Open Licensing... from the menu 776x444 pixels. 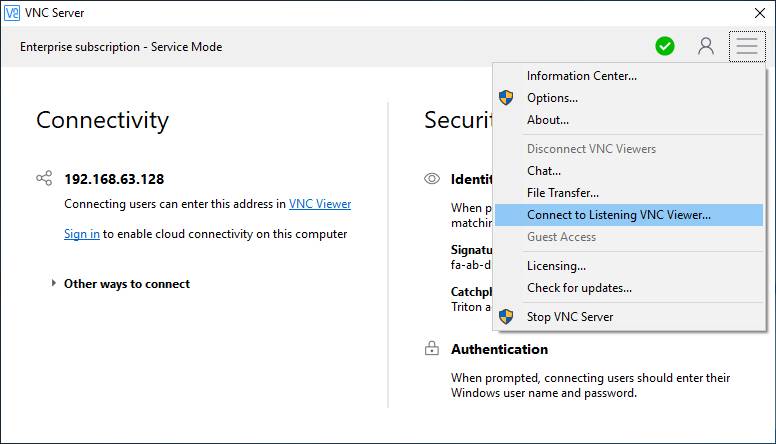629,266
